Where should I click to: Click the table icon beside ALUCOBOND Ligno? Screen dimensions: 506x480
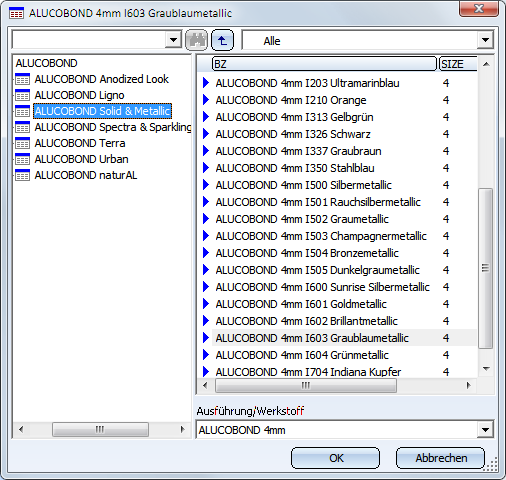(22, 95)
